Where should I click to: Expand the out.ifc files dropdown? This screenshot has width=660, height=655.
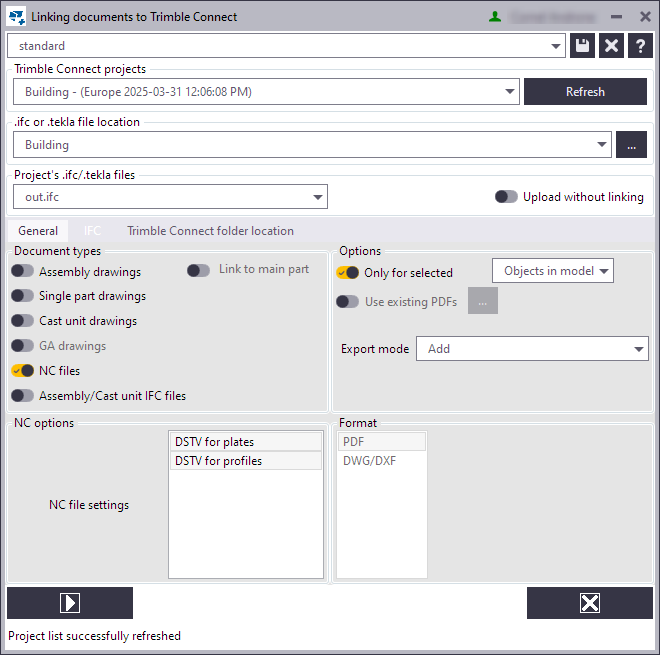pos(170,197)
